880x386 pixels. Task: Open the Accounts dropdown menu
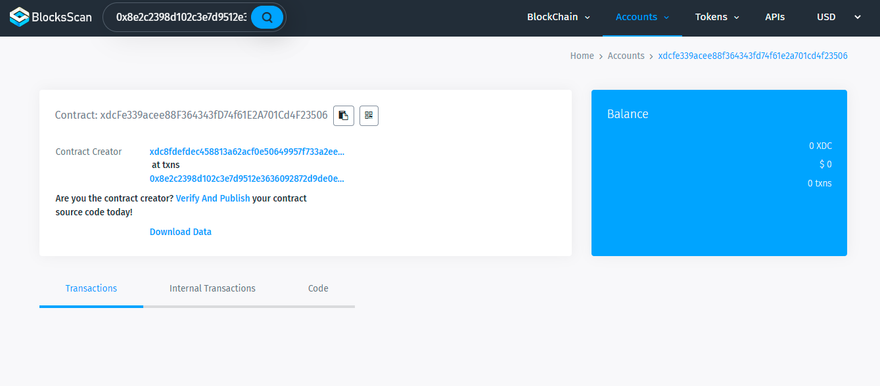(x=643, y=17)
